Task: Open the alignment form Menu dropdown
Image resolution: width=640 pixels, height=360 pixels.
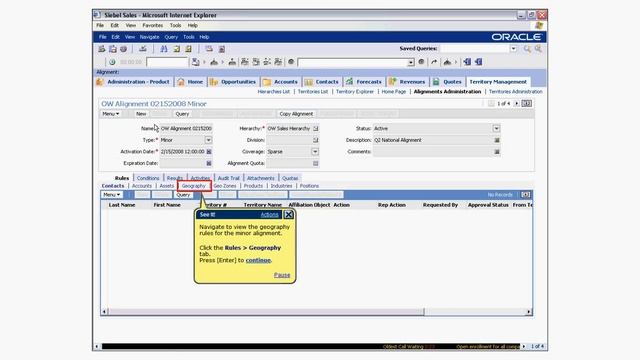Action: point(111,114)
